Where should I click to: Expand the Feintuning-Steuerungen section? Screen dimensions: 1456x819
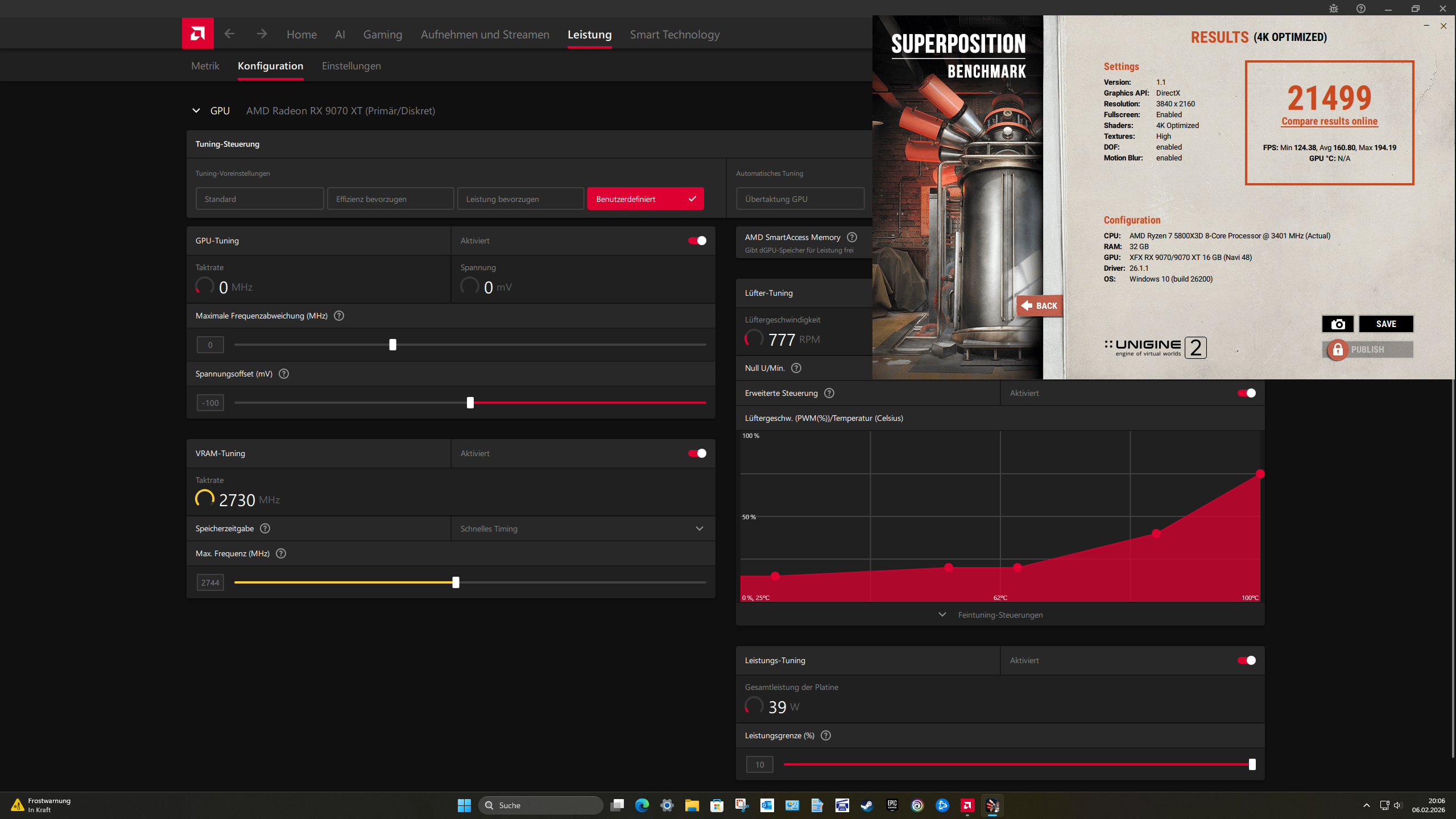tap(1000, 615)
